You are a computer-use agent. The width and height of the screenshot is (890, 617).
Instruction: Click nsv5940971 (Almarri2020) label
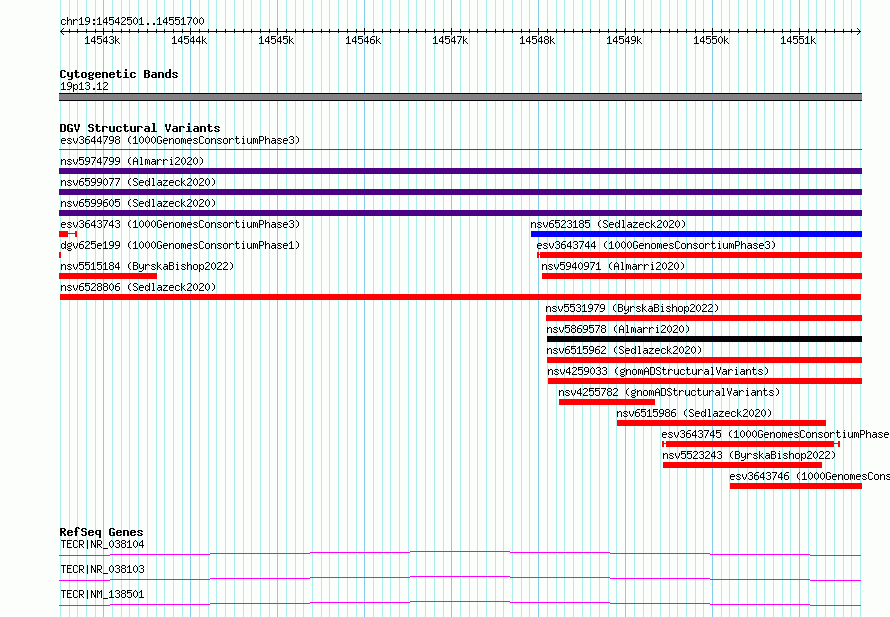point(613,266)
